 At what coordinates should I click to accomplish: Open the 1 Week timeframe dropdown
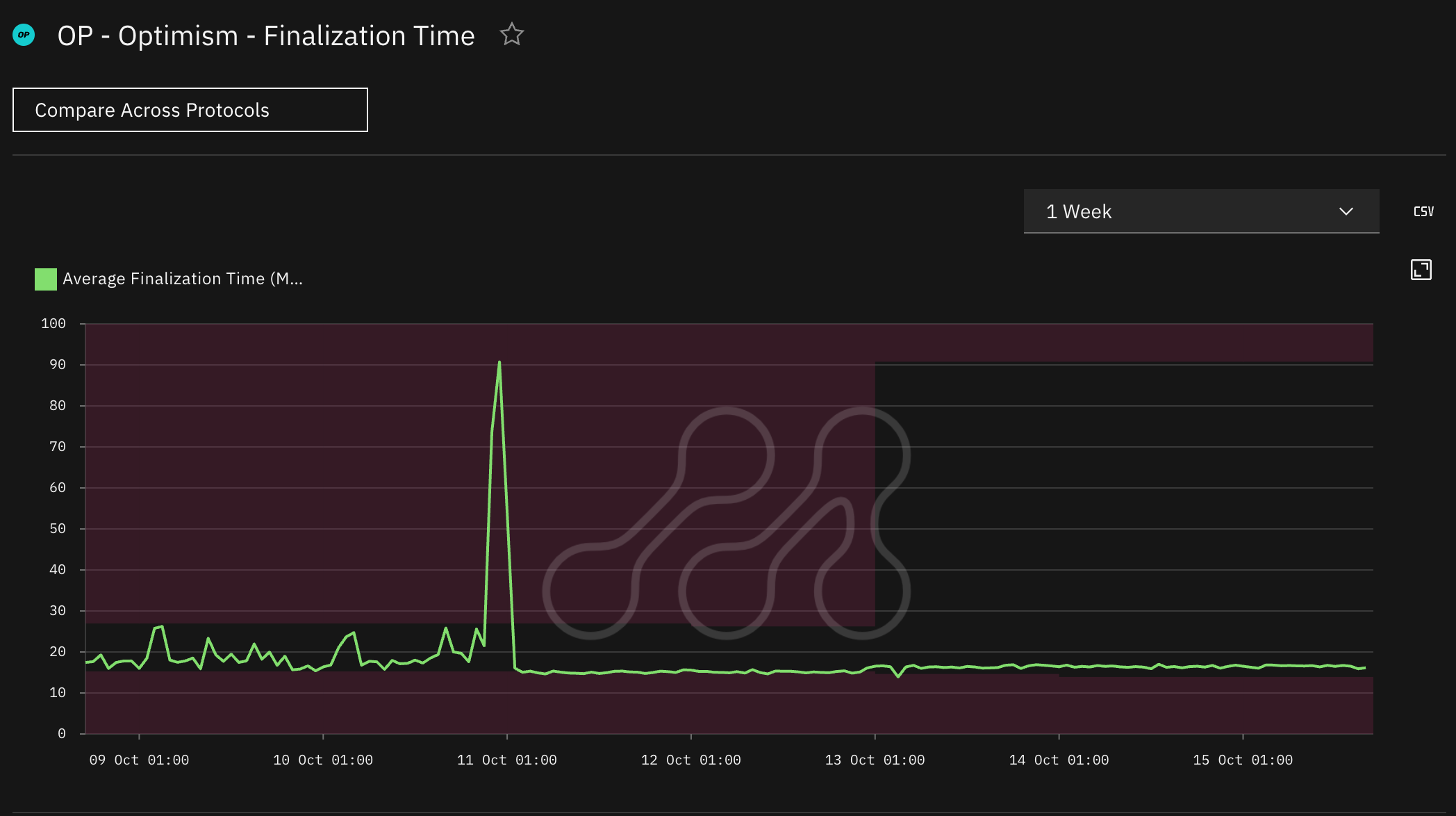(1200, 211)
